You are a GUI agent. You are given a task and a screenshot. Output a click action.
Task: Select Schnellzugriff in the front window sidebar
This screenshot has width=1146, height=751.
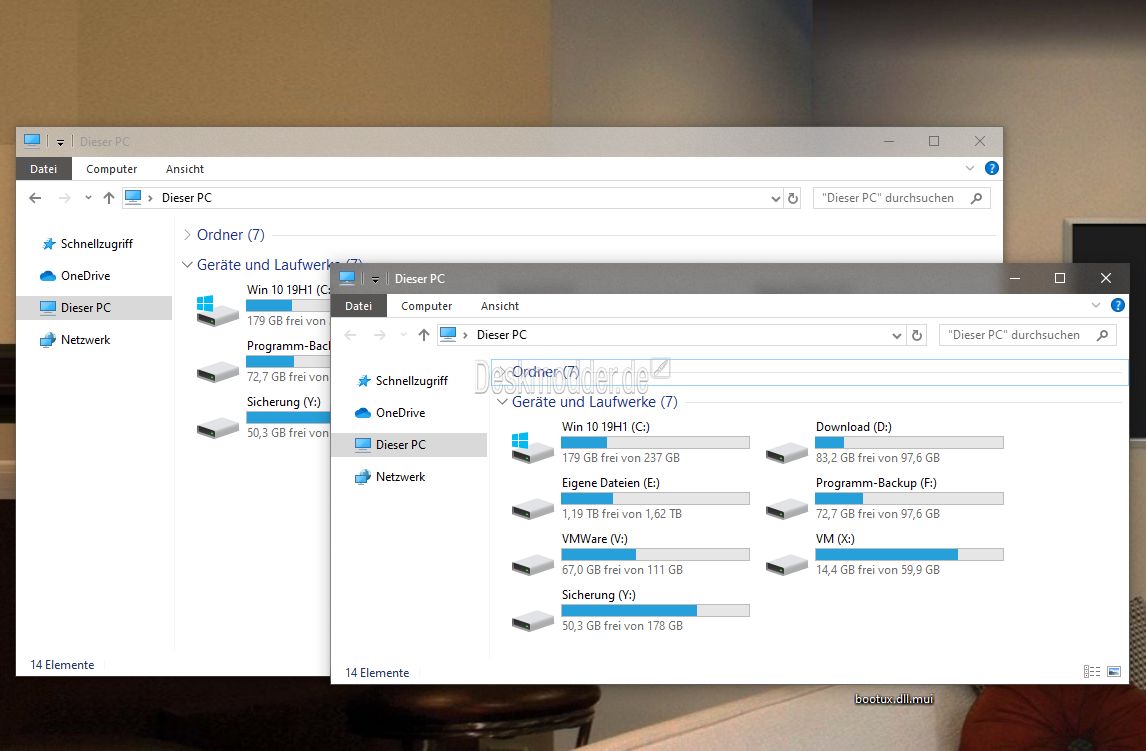coord(409,381)
